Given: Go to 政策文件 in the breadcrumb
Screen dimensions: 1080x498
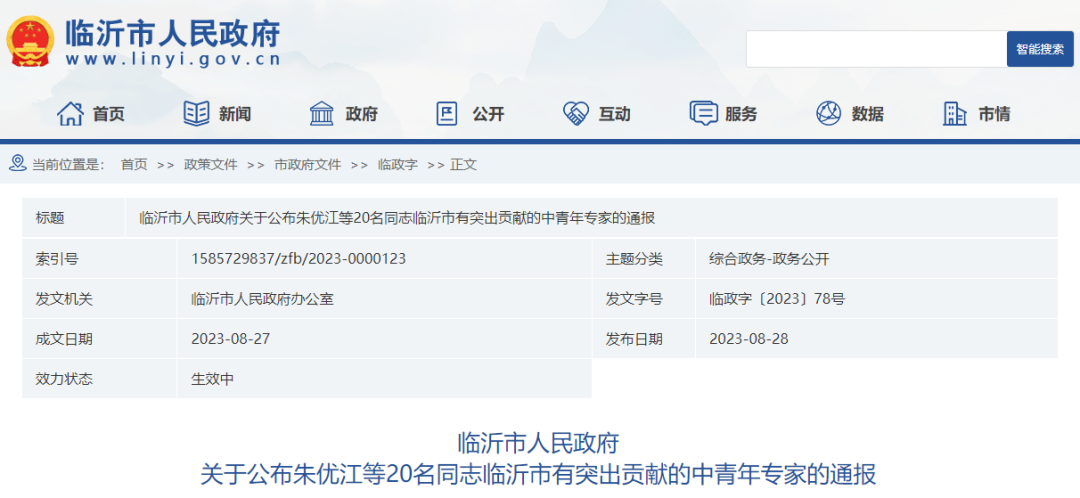Looking at the screenshot, I should point(211,165).
